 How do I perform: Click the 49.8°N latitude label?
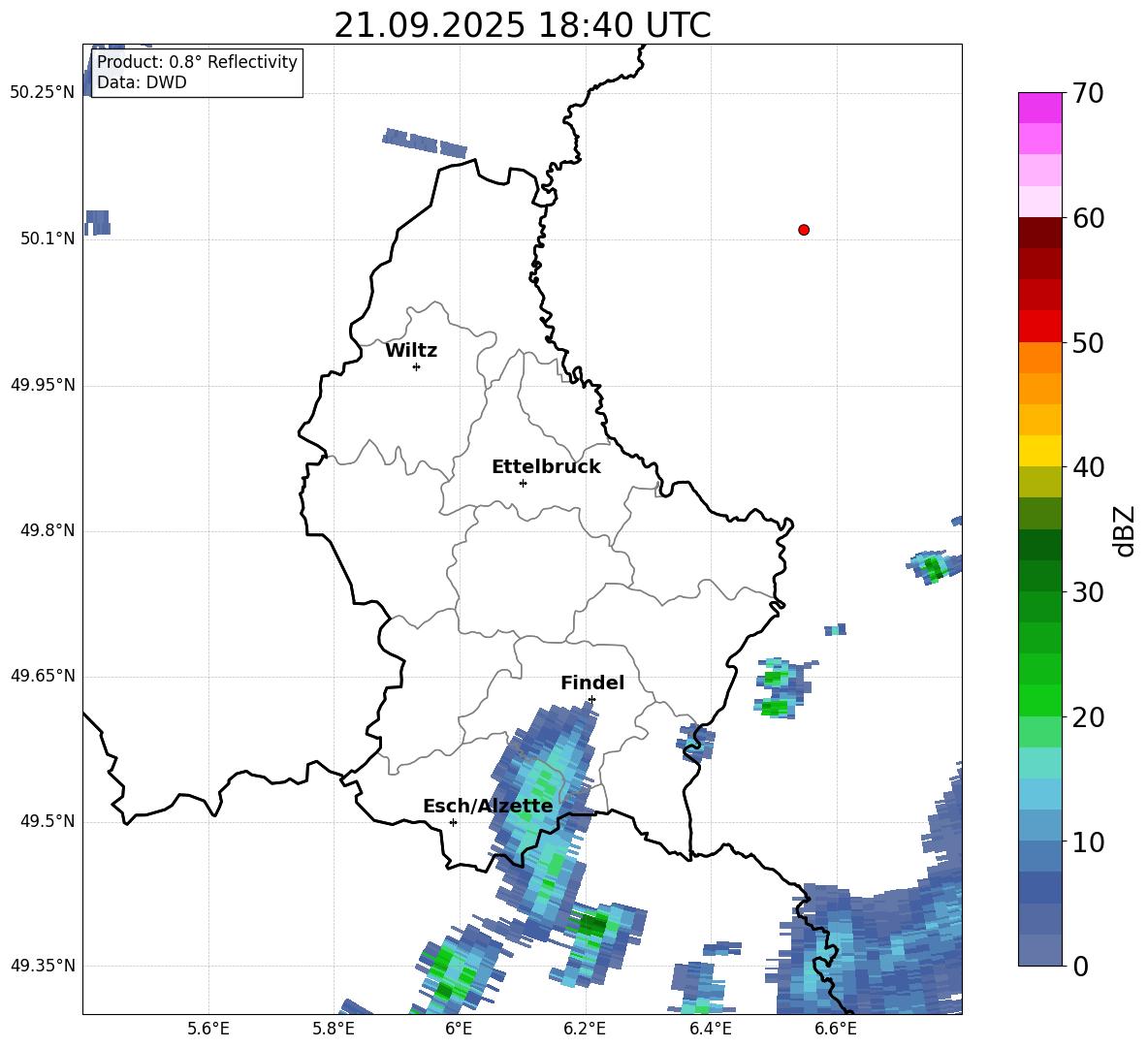point(48,530)
